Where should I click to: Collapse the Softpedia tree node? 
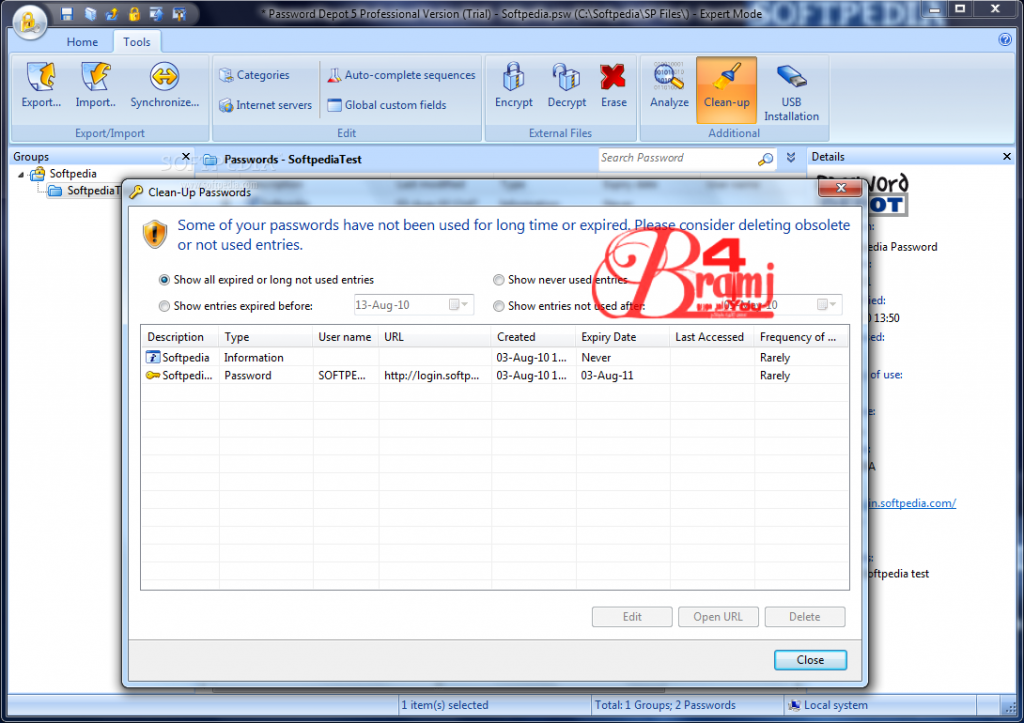21,174
